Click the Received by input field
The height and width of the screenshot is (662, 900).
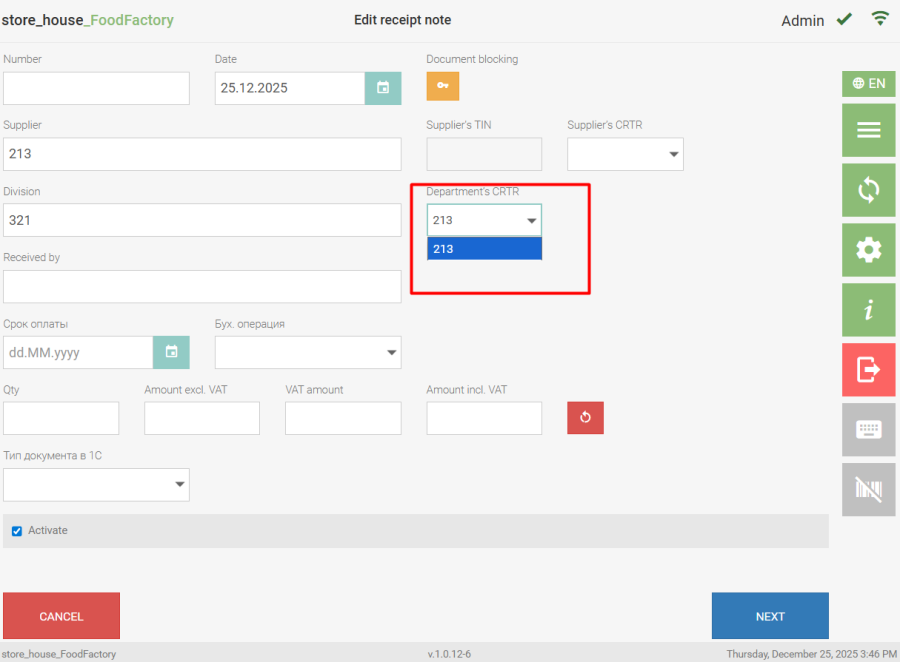click(202, 286)
